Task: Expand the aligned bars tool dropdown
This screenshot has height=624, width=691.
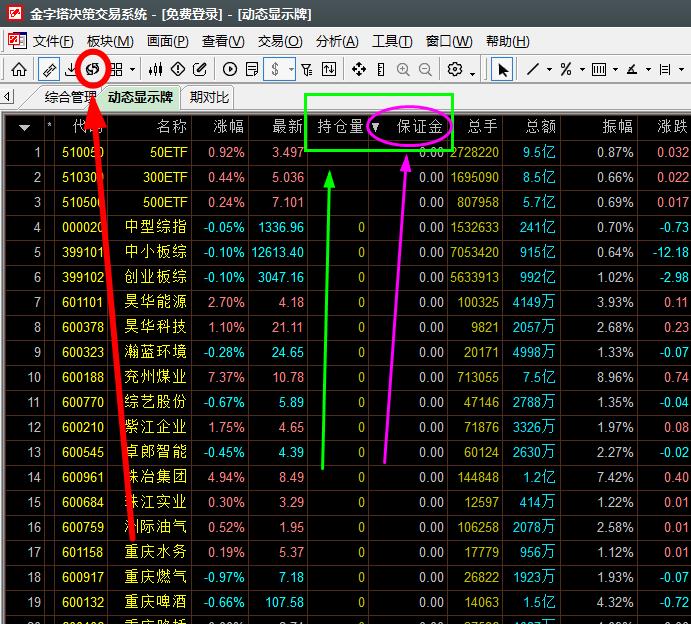Action: [681, 70]
